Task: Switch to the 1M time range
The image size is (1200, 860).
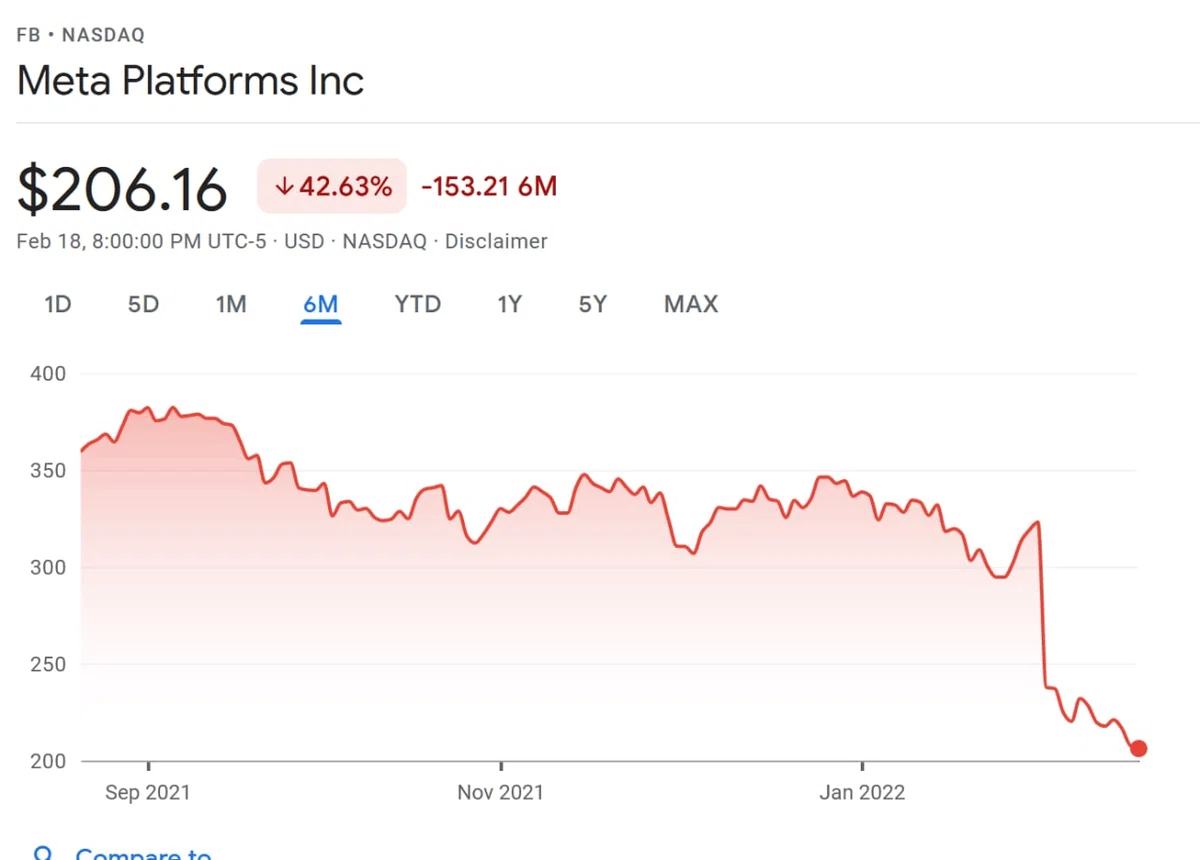Action: 231,304
